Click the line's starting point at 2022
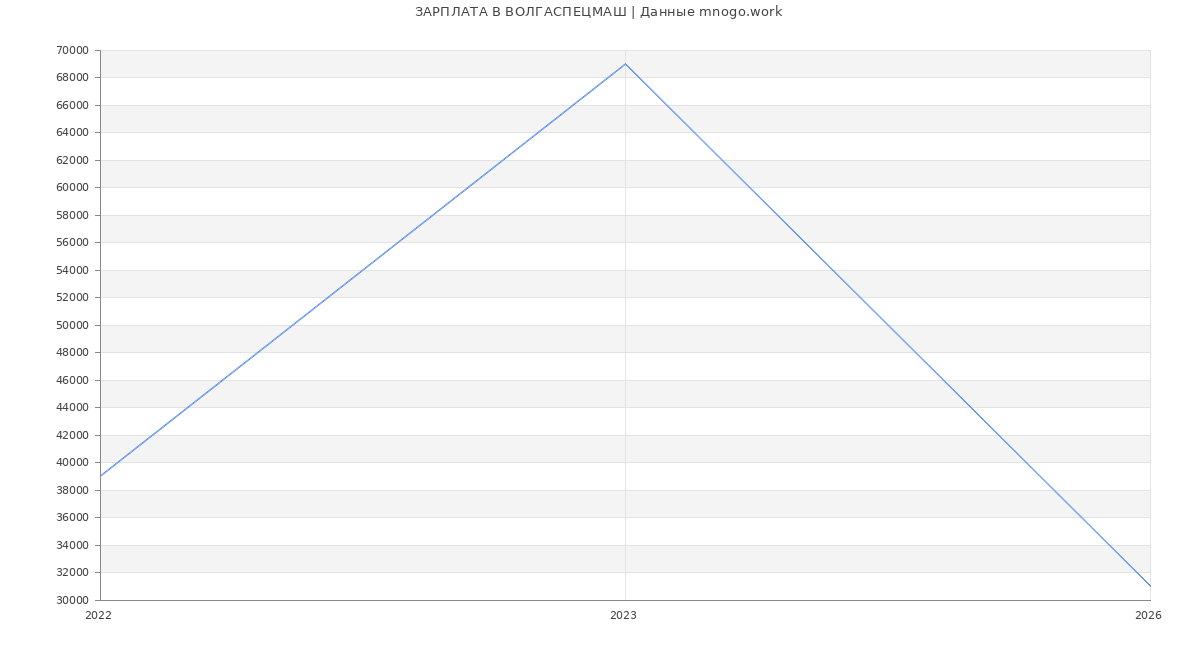1200x650 pixels. coord(101,476)
